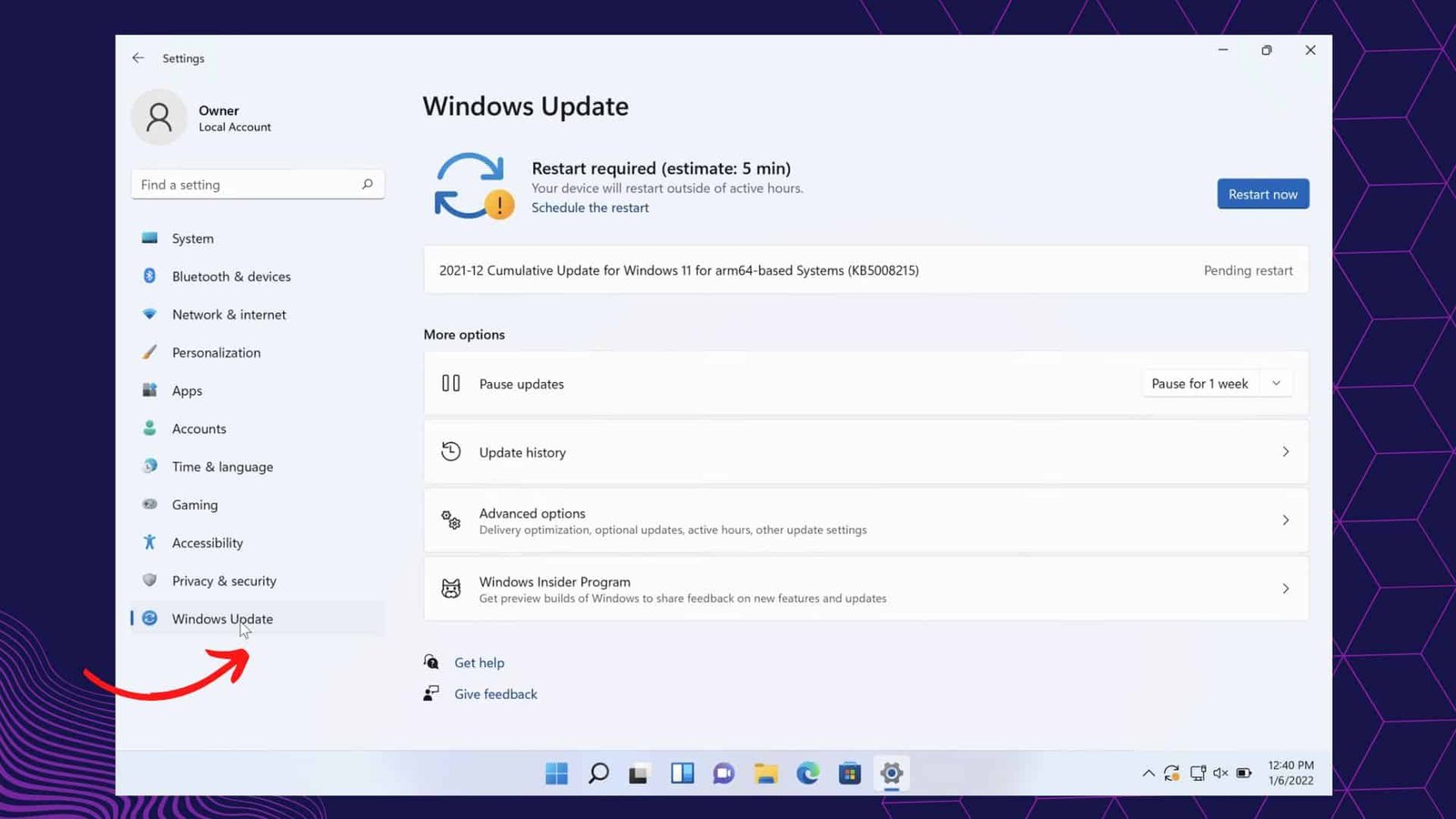
Task: Open Update history chevron
Action: (x=1286, y=451)
